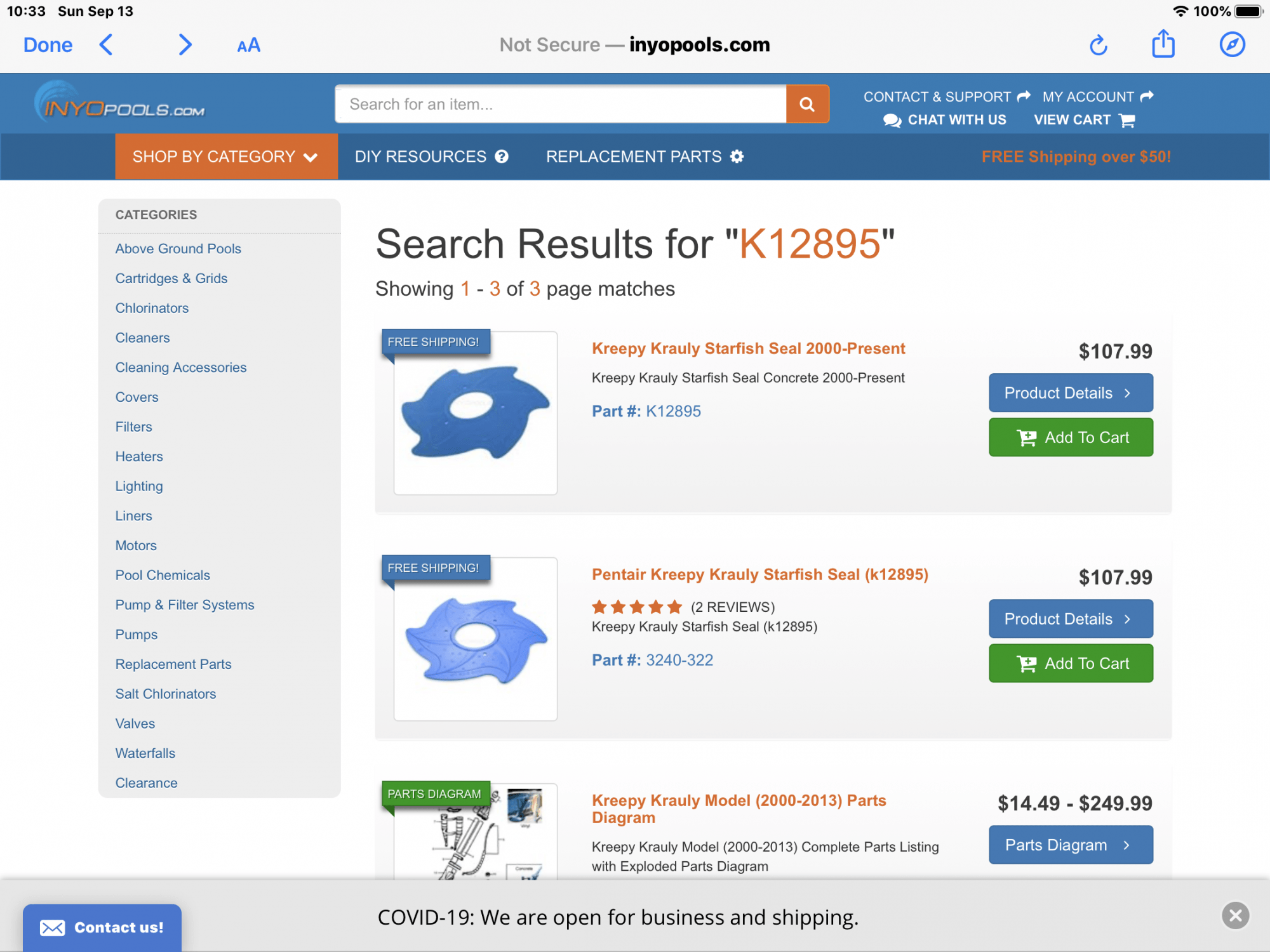Expand the Shop By Category dropdown
The width and height of the screenshot is (1270, 952).
click(226, 156)
